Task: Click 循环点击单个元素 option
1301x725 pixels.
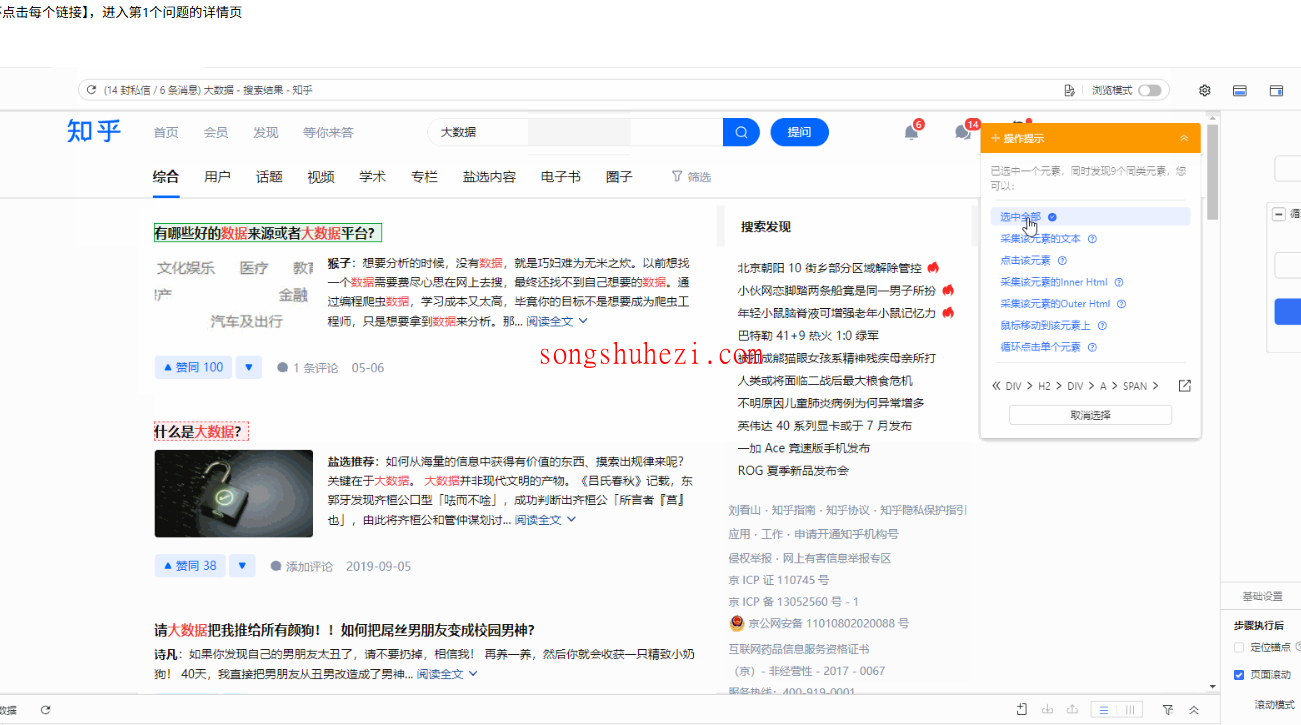Action: point(1041,347)
